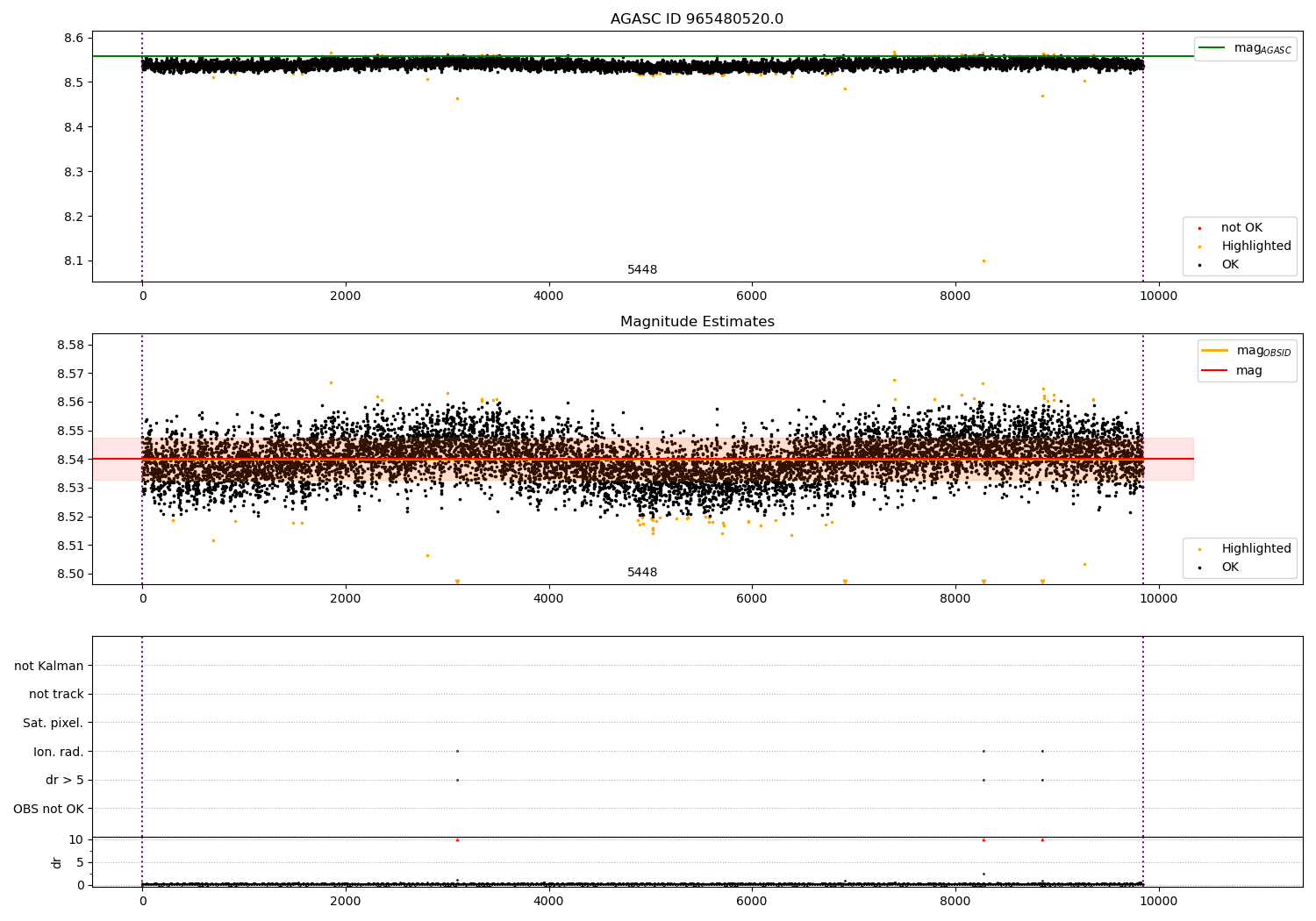Image resolution: width=1316 pixels, height=921 pixels.
Task: Click the 8000 x-axis tick in bottom plot
Action: point(955,902)
